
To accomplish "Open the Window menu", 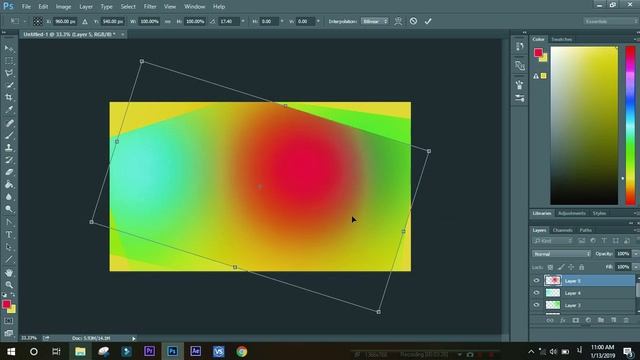I will 194,7.
